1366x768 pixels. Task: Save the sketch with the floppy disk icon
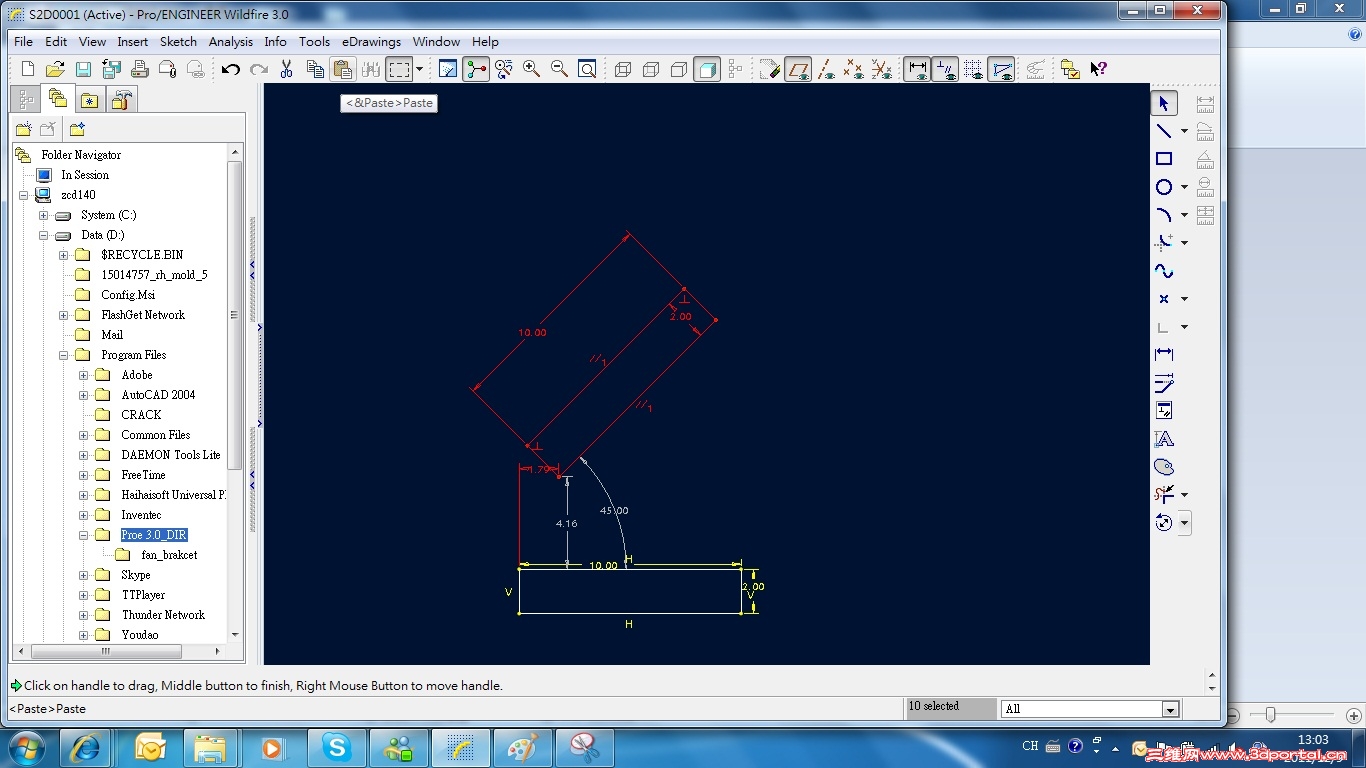(x=84, y=69)
